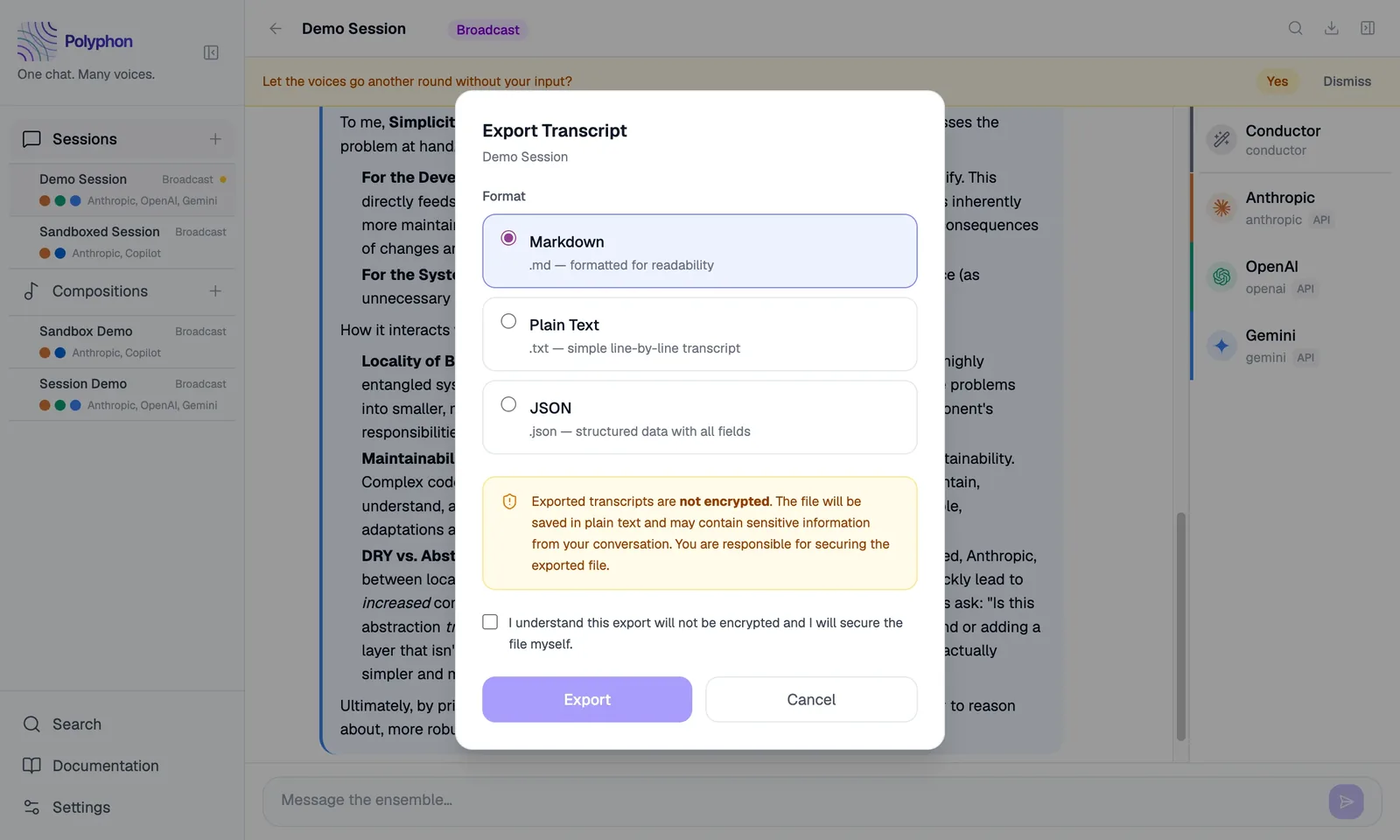The width and height of the screenshot is (1400, 840).
Task: Dismiss the voices banner
Action: (x=1346, y=81)
